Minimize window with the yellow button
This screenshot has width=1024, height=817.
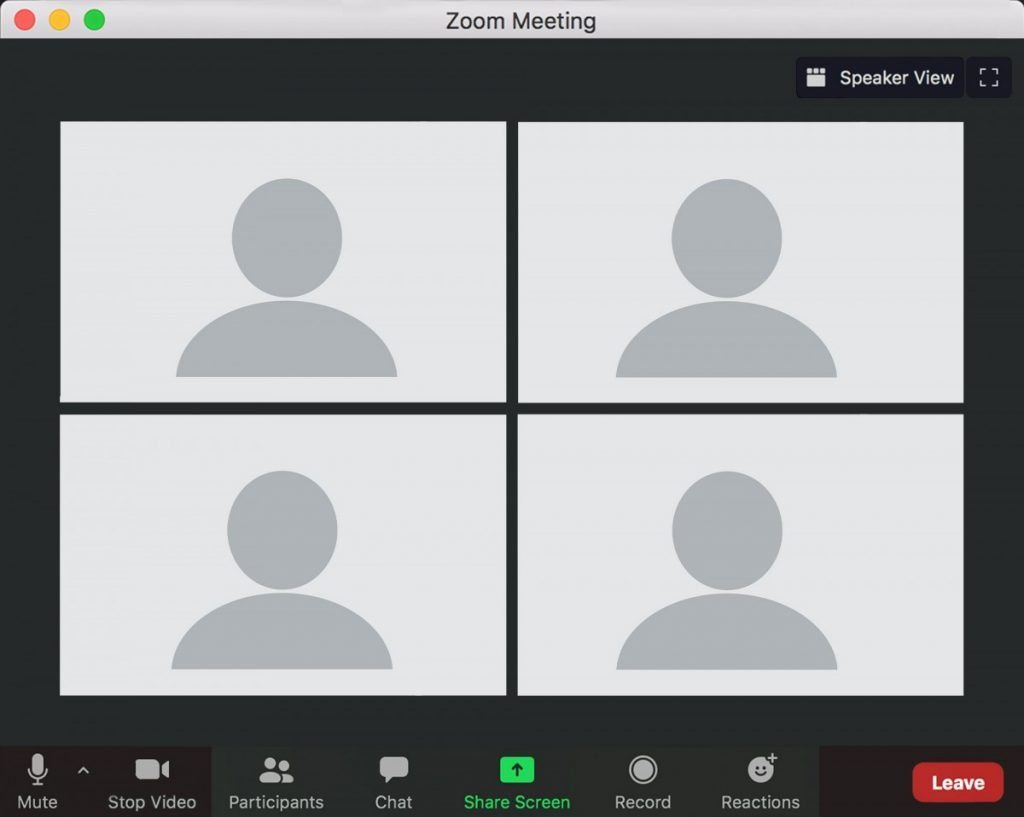click(59, 20)
